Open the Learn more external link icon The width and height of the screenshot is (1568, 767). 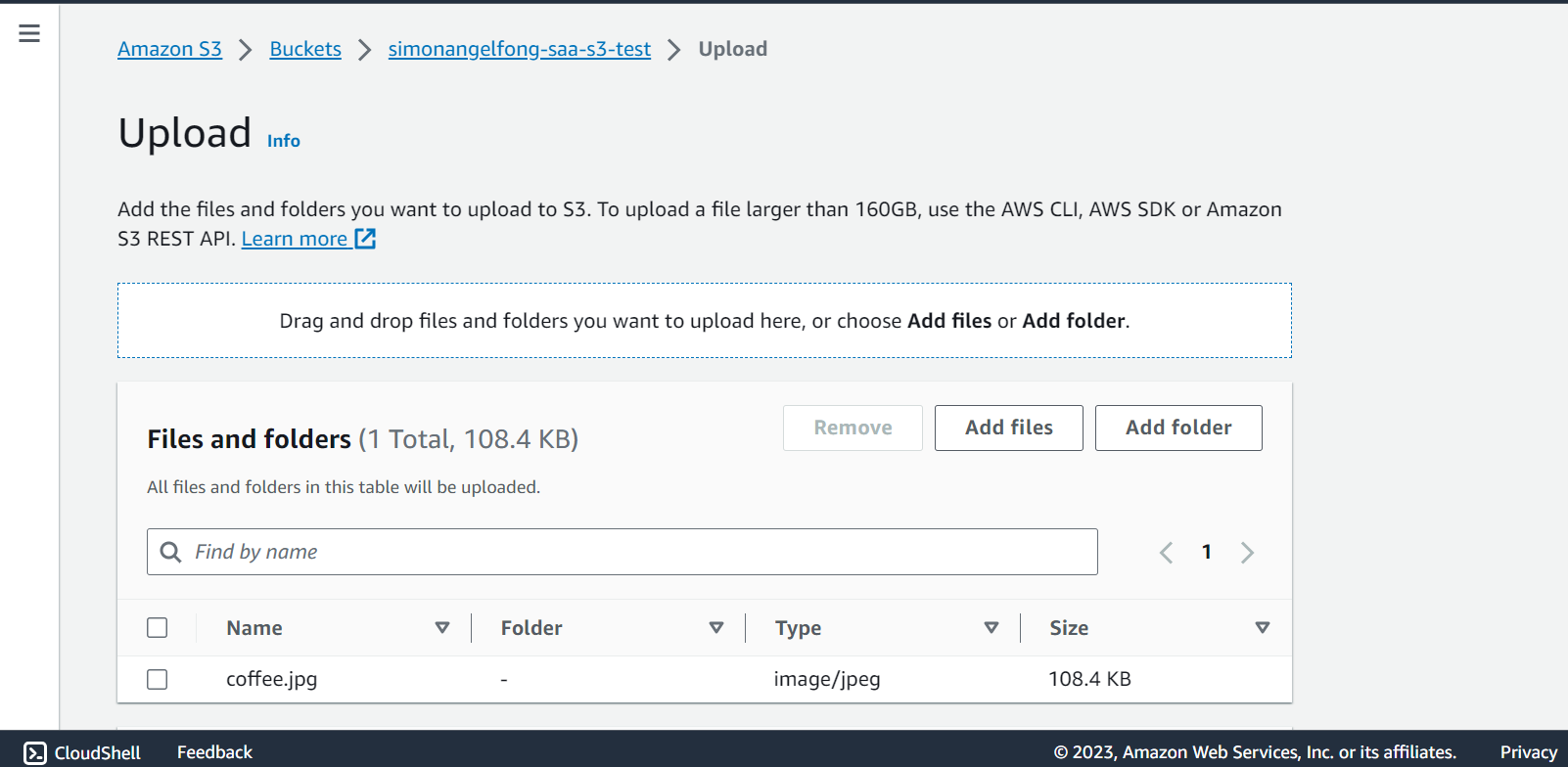pos(365,239)
